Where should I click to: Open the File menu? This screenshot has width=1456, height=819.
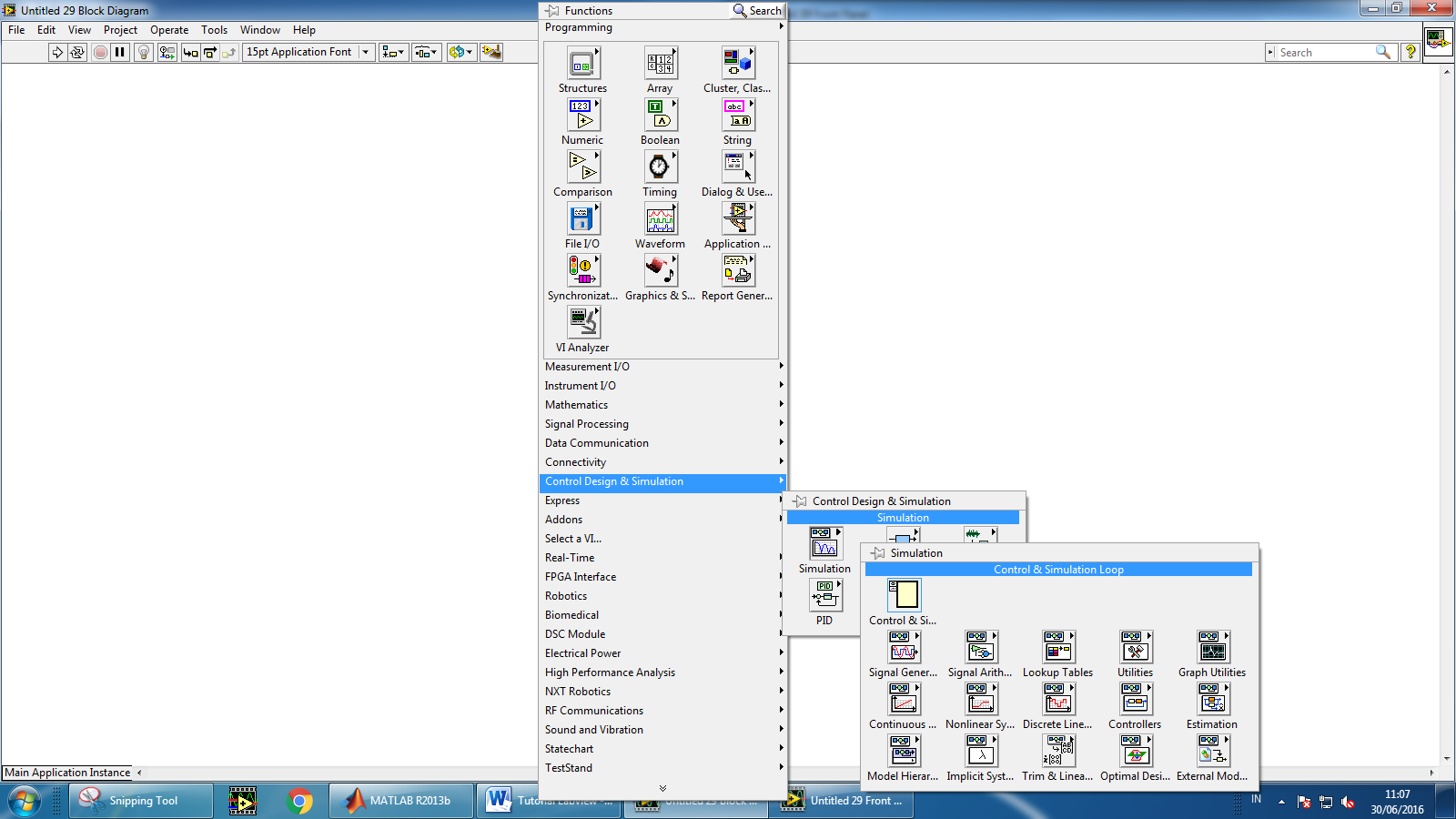(x=16, y=30)
